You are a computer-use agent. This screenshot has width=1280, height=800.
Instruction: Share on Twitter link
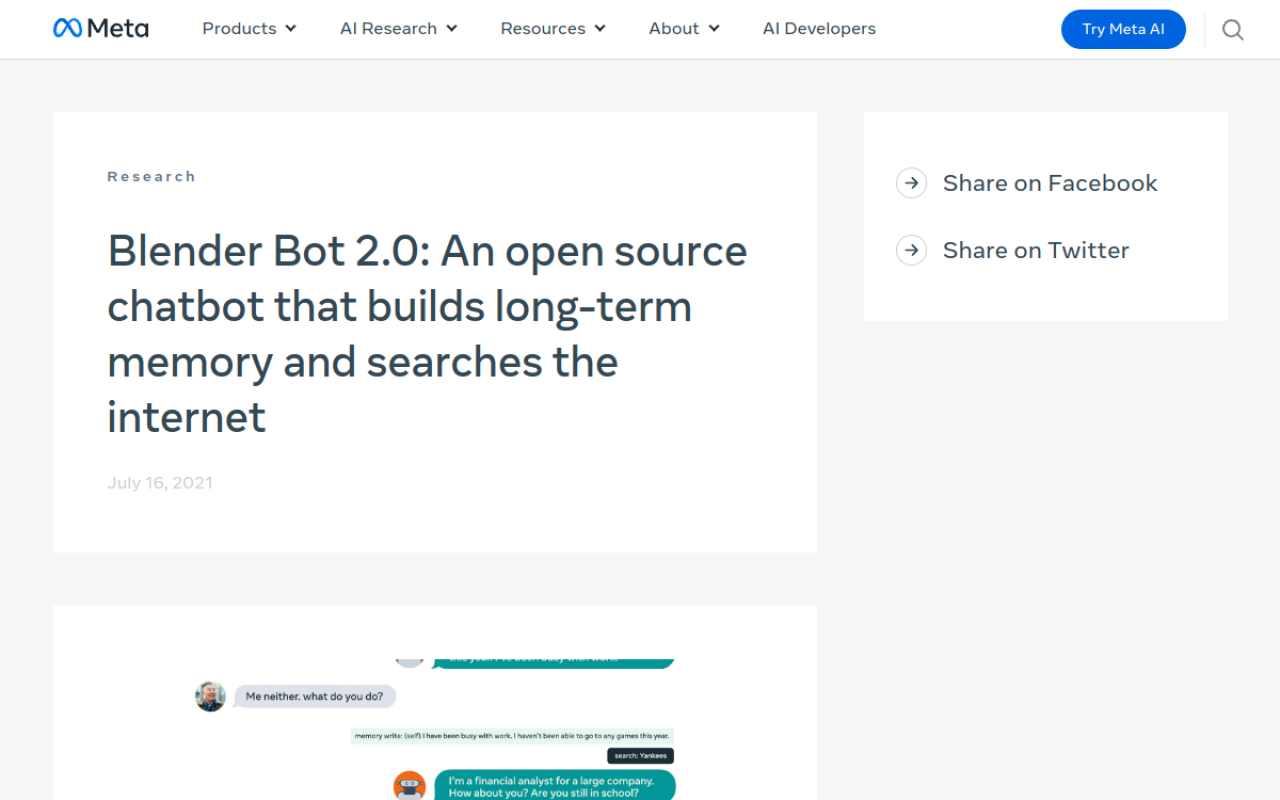1036,250
